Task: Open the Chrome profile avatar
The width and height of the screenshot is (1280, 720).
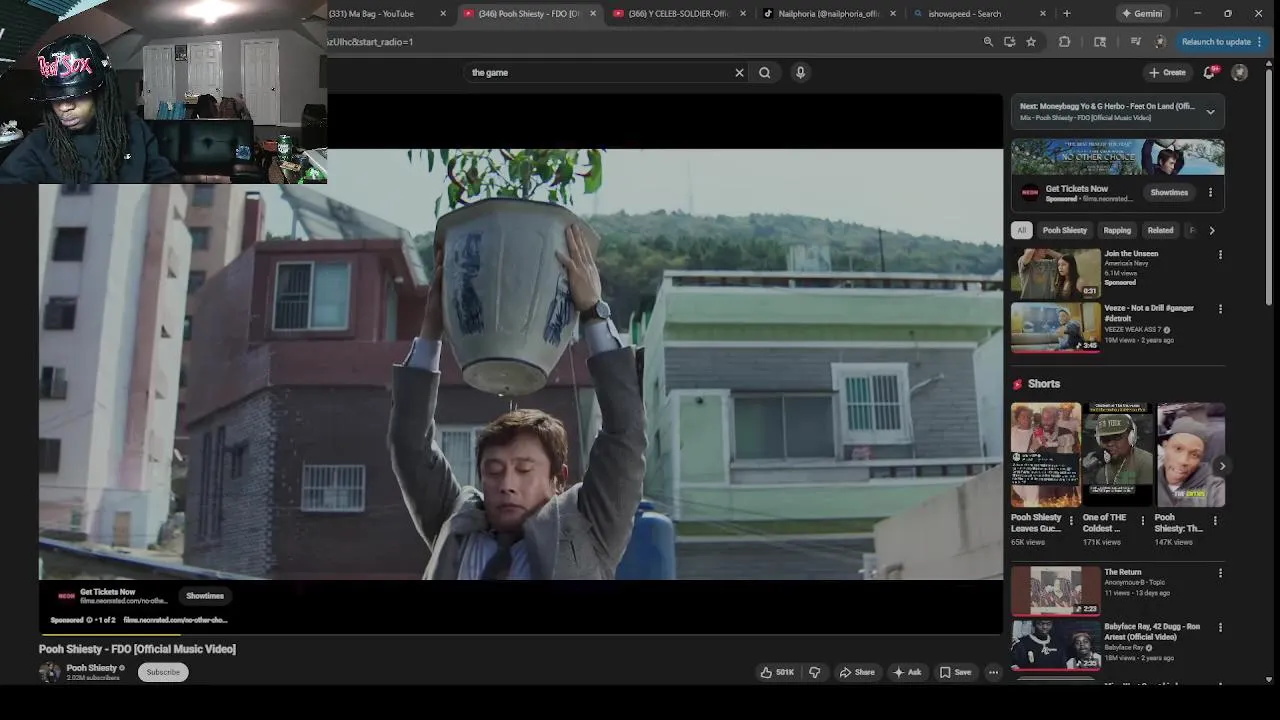Action: click(x=1160, y=42)
